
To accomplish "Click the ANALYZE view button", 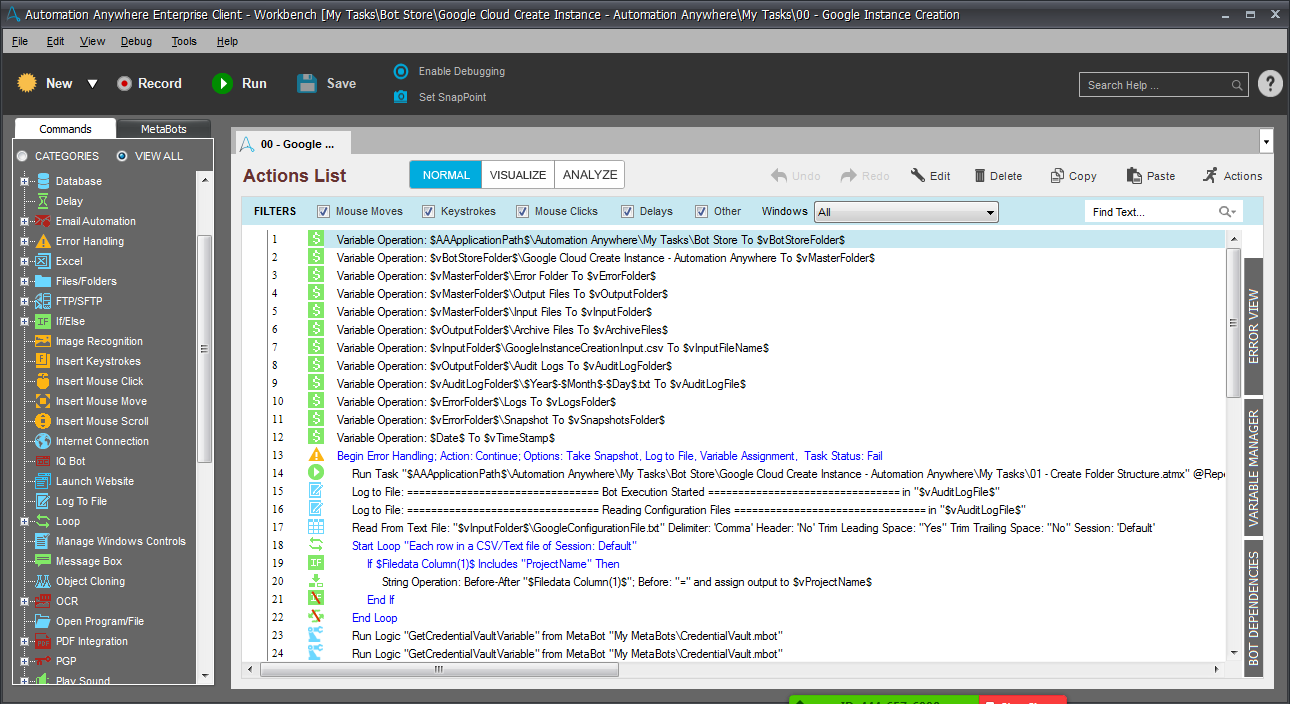I will coord(590,175).
